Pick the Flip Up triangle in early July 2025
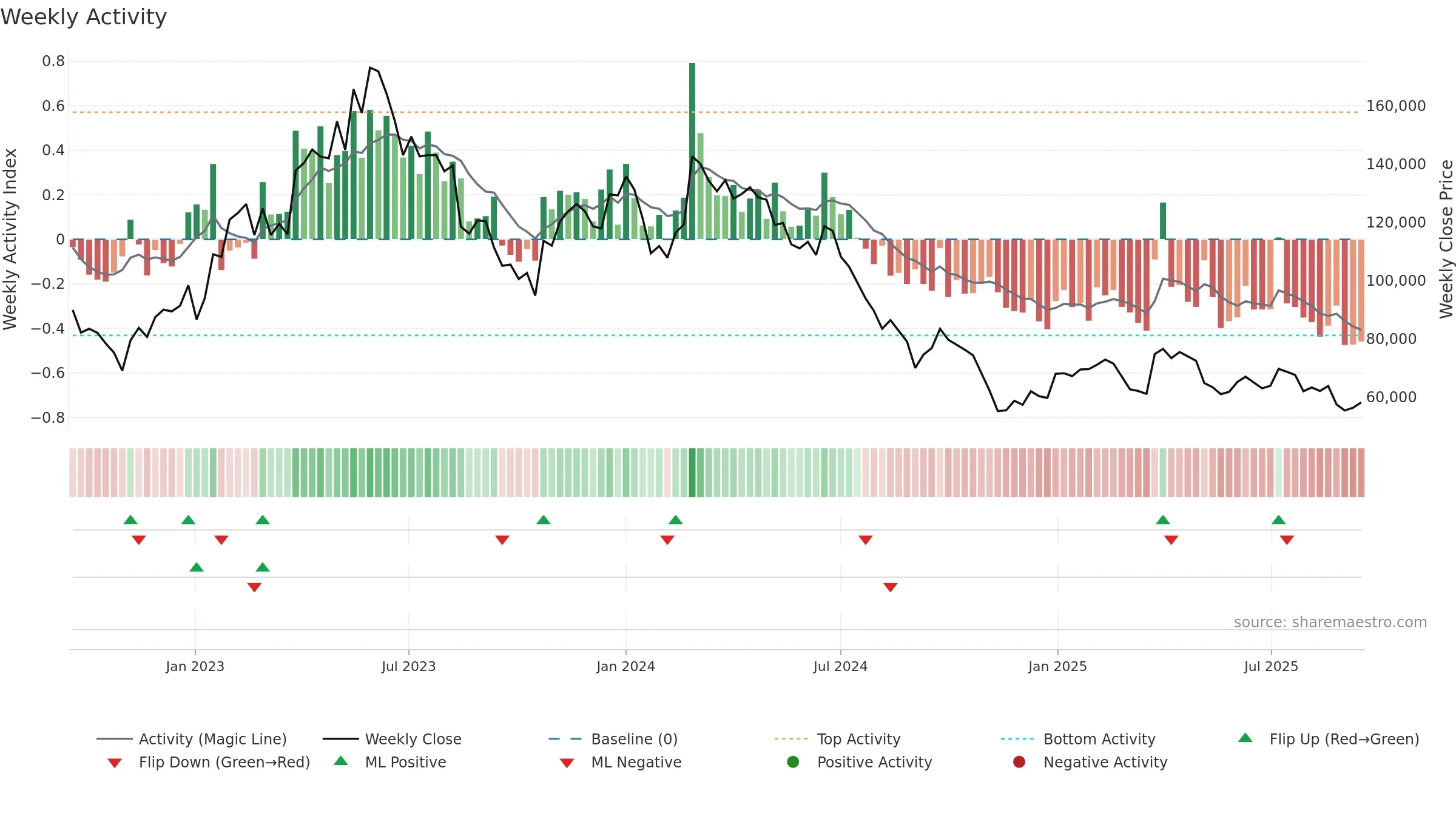Screen dimensions: 1456x819 (x=1279, y=520)
